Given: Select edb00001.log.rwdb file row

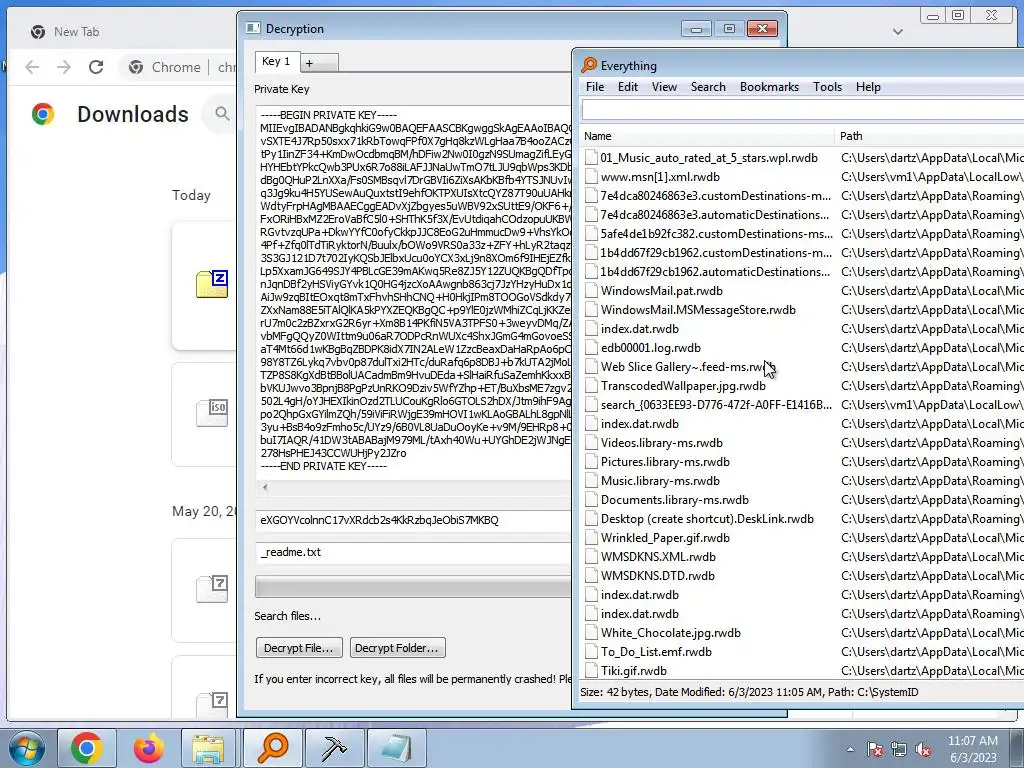Looking at the screenshot, I should coord(650,348).
